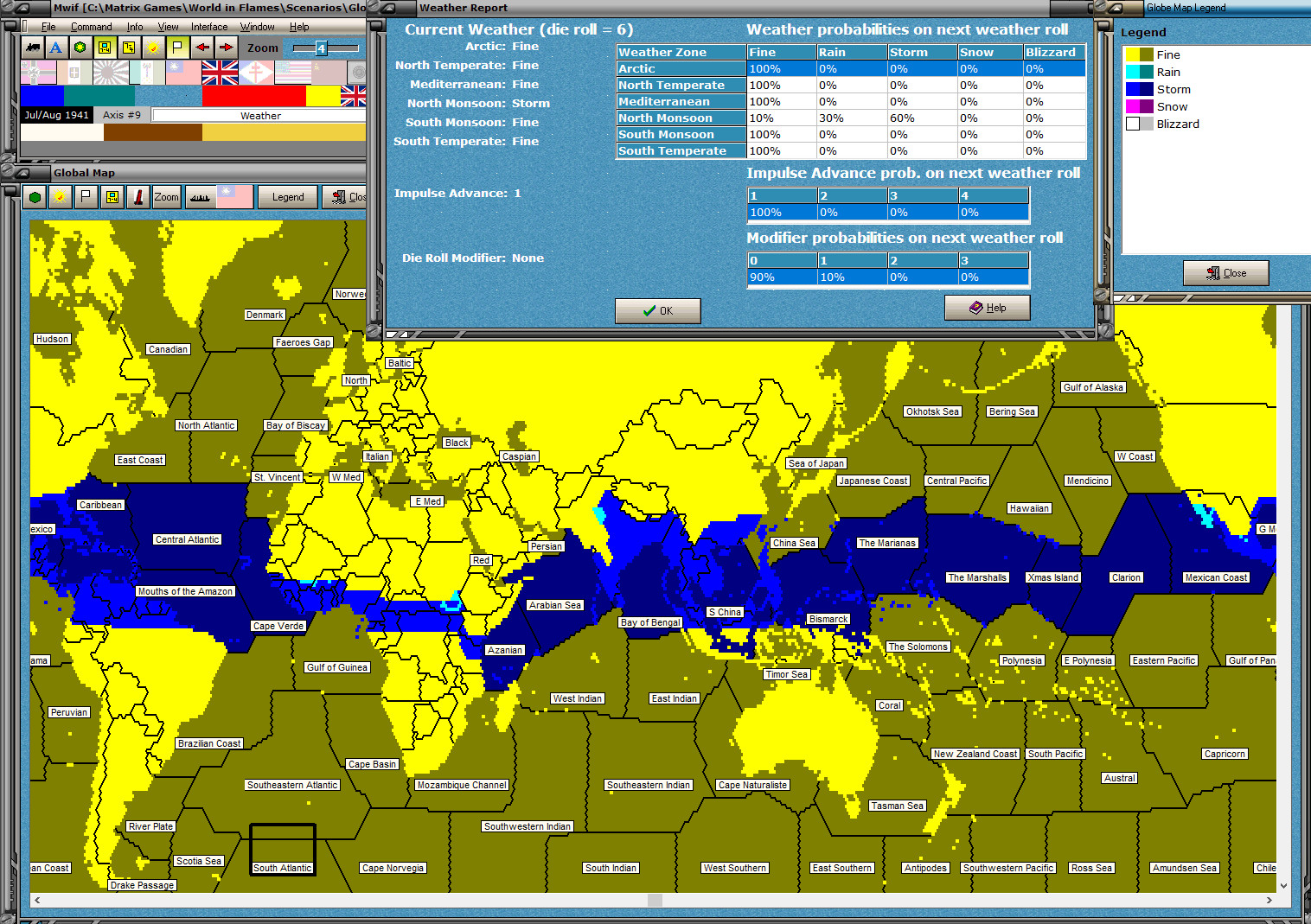Confirm the Weather Report with OK

coord(658,311)
